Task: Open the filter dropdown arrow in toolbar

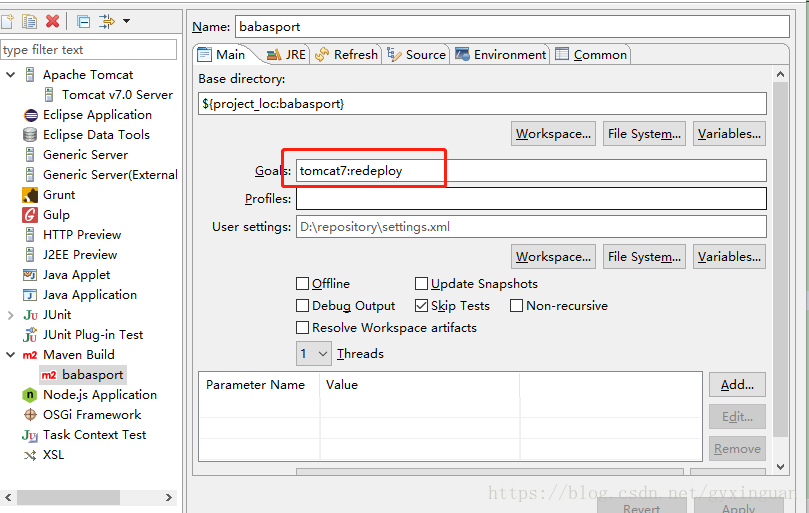Action: click(126, 22)
